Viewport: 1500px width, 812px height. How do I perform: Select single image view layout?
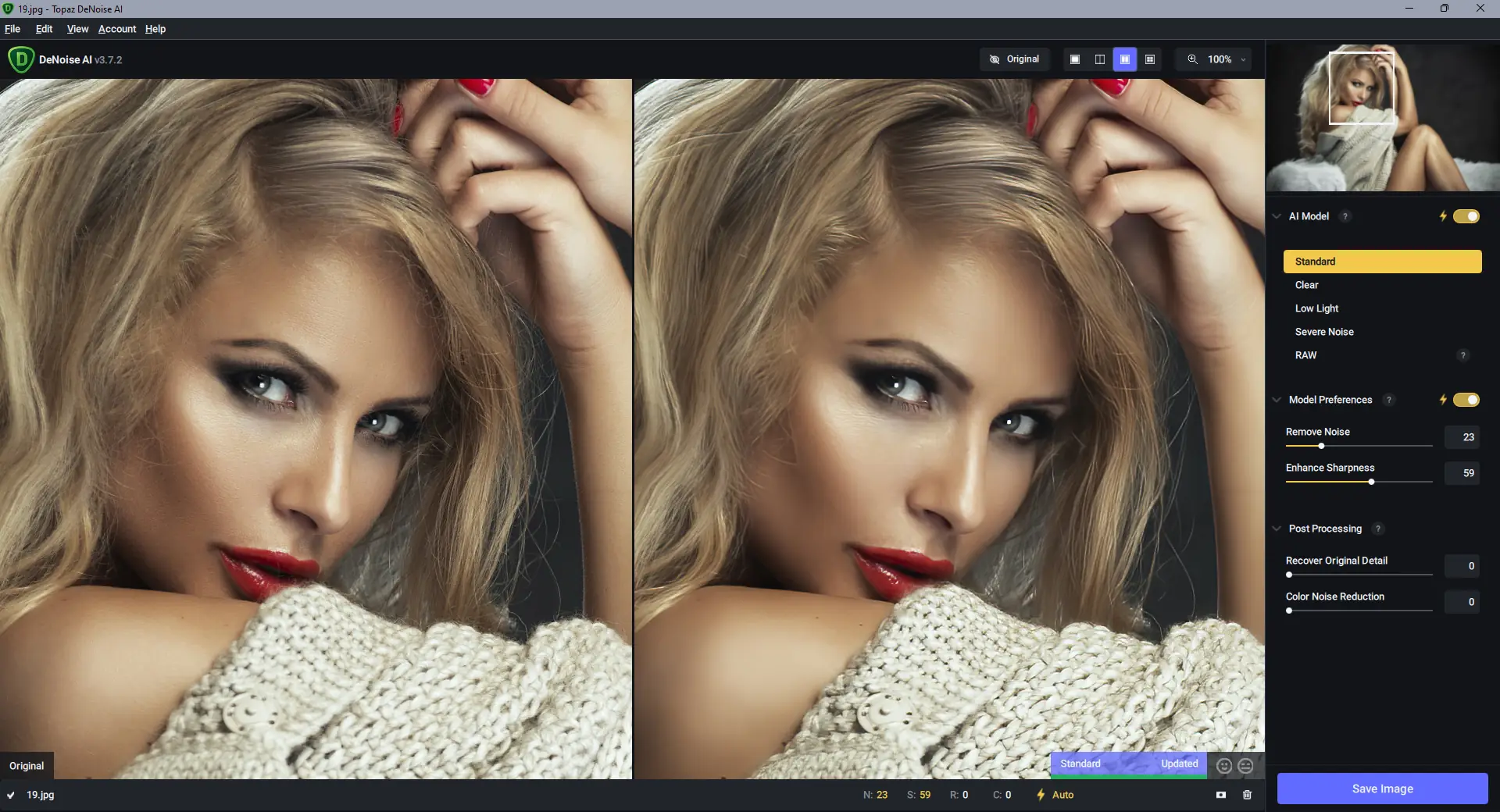(x=1075, y=59)
